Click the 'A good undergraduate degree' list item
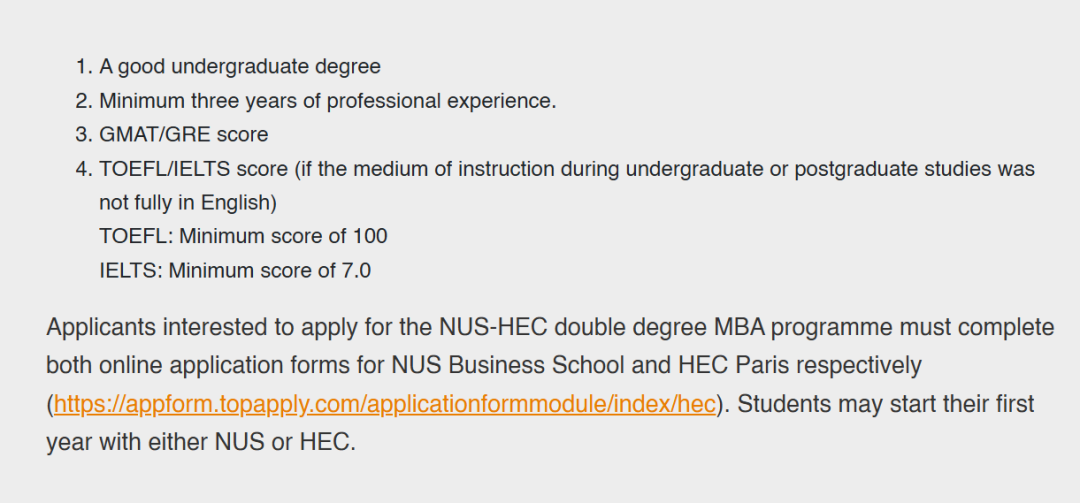Viewport: 1080px width, 503px height. pos(240,67)
